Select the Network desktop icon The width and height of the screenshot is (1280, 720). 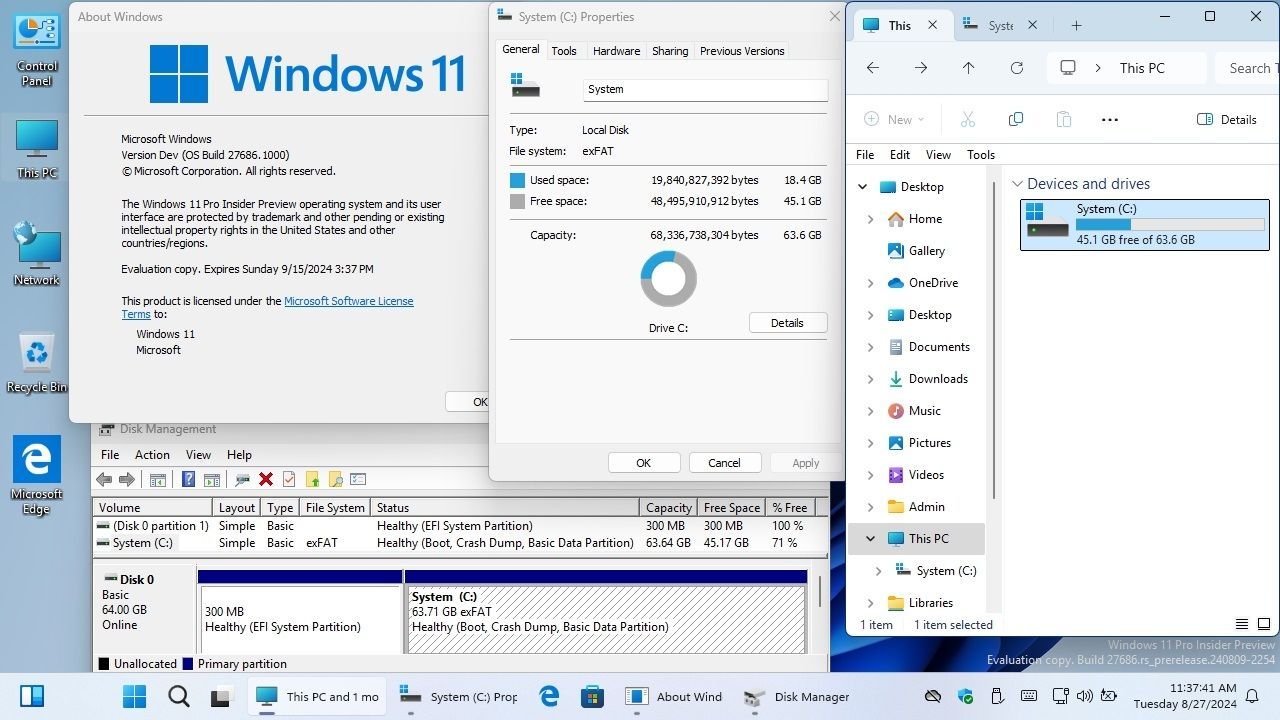[x=37, y=254]
